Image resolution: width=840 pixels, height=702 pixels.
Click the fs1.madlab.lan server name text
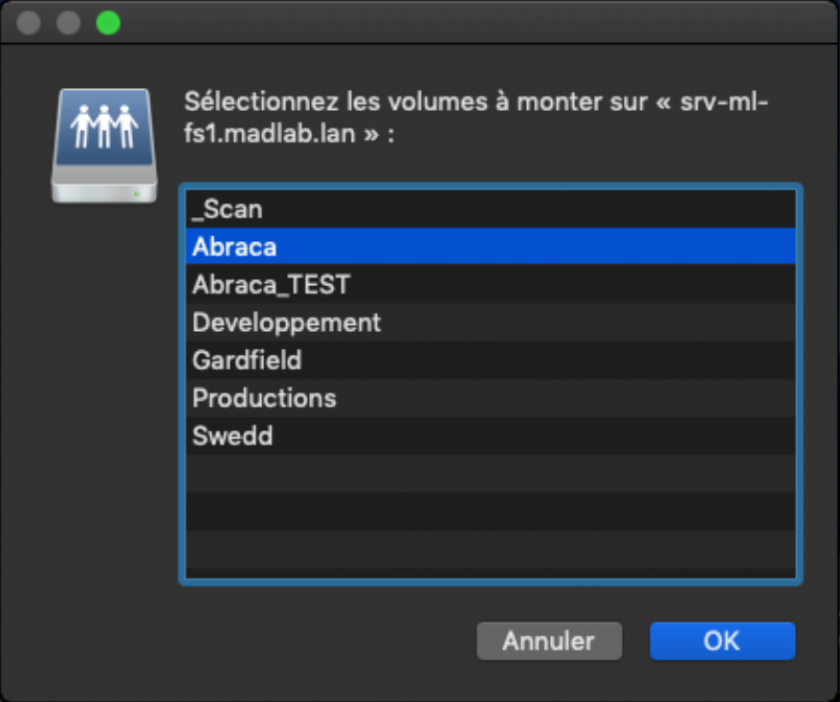pyautogui.click(x=269, y=133)
